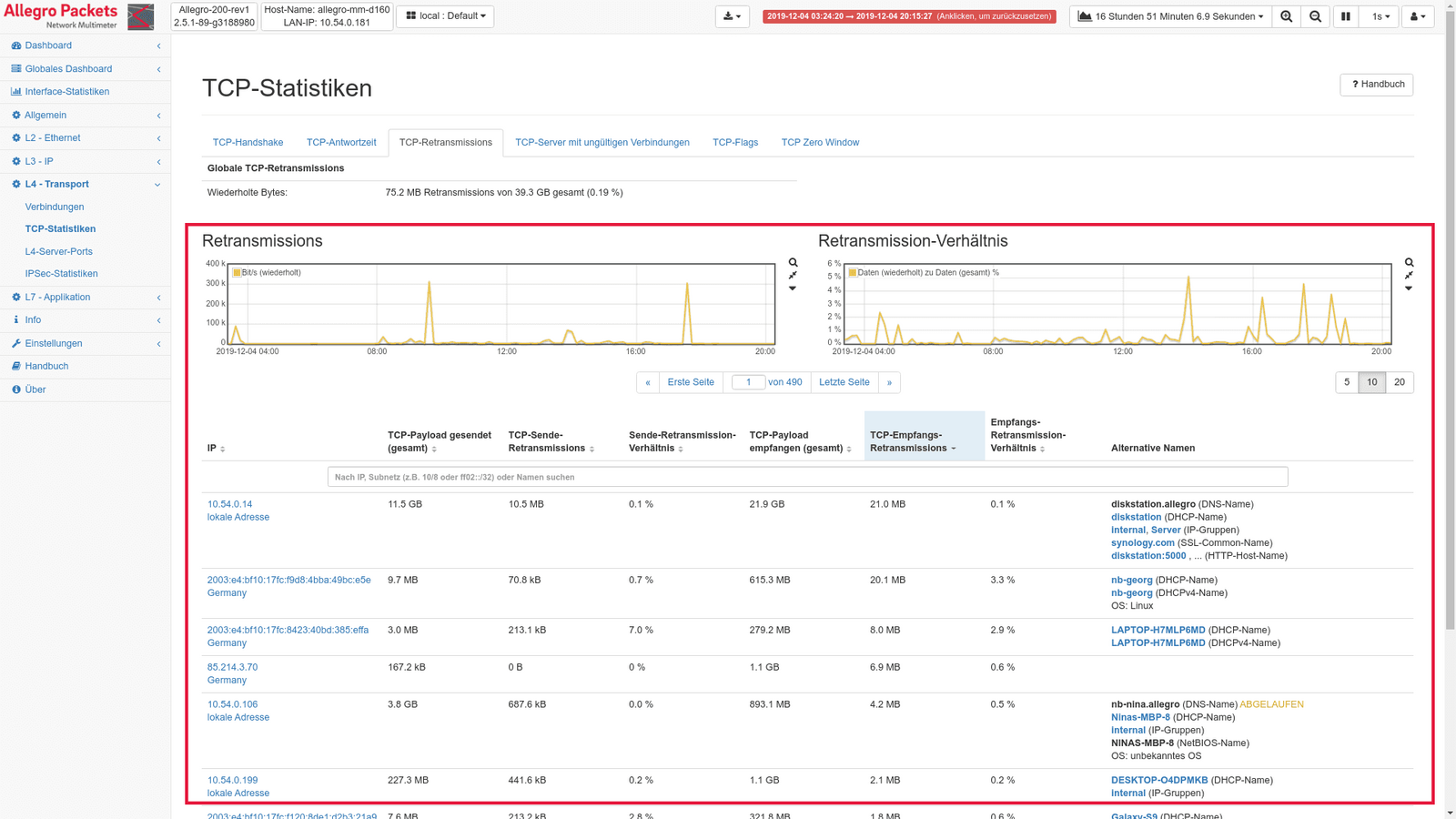Open the IP link 10.54.0.14

pos(229,504)
